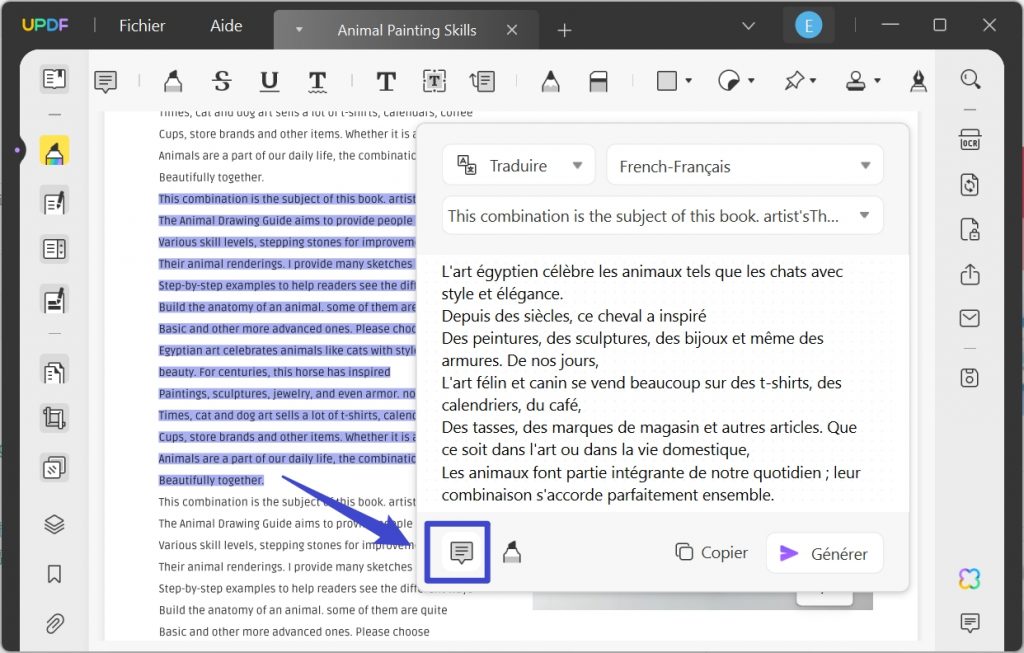Open the UPDF AI assistant icon

pos(970,579)
